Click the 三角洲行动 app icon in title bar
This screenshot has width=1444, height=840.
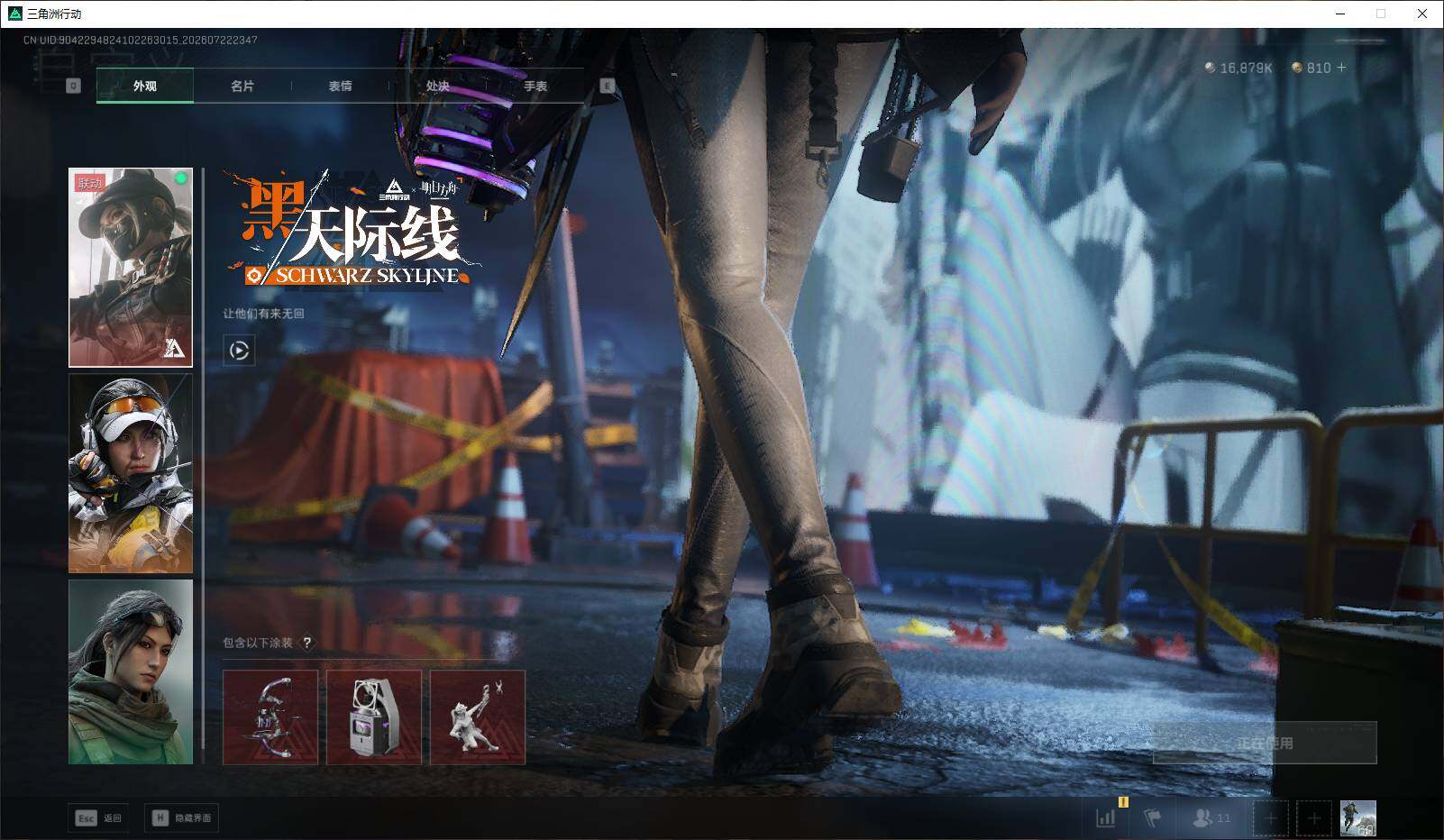14,14
